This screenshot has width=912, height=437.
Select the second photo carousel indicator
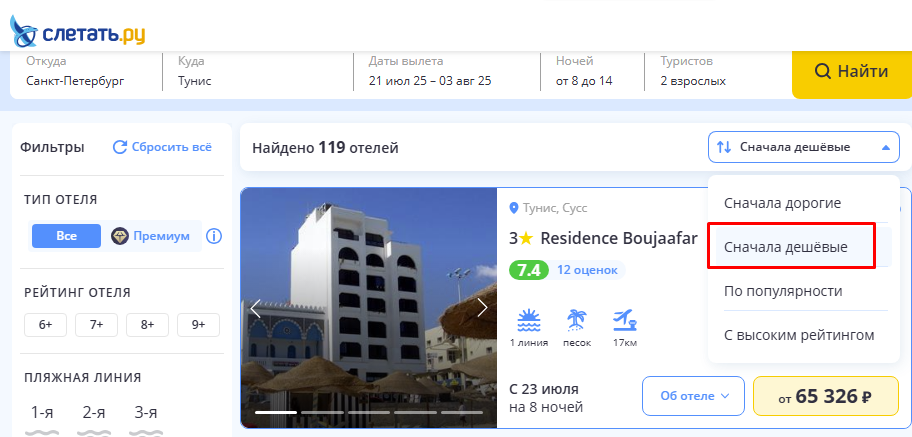point(322,413)
